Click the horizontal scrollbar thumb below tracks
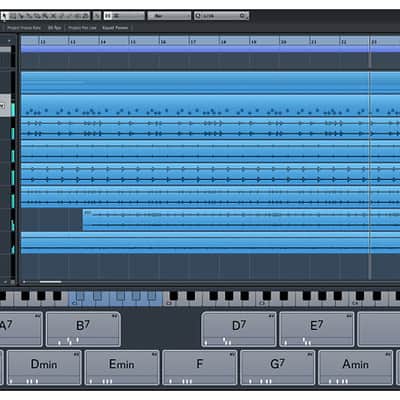 point(50,282)
